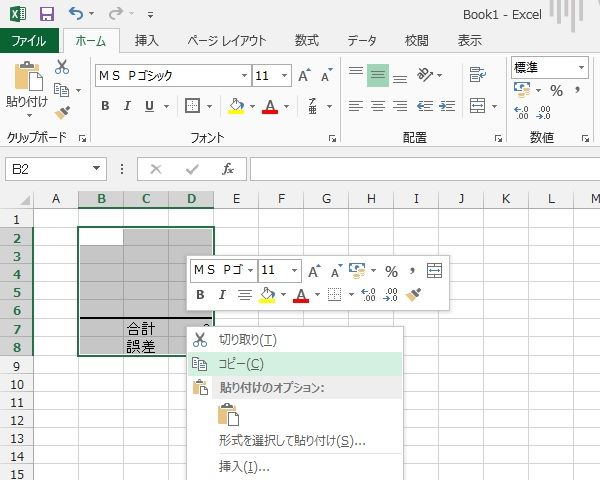Choose コピー(C) from context menu
600x480 pixels.
coord(295,364)
